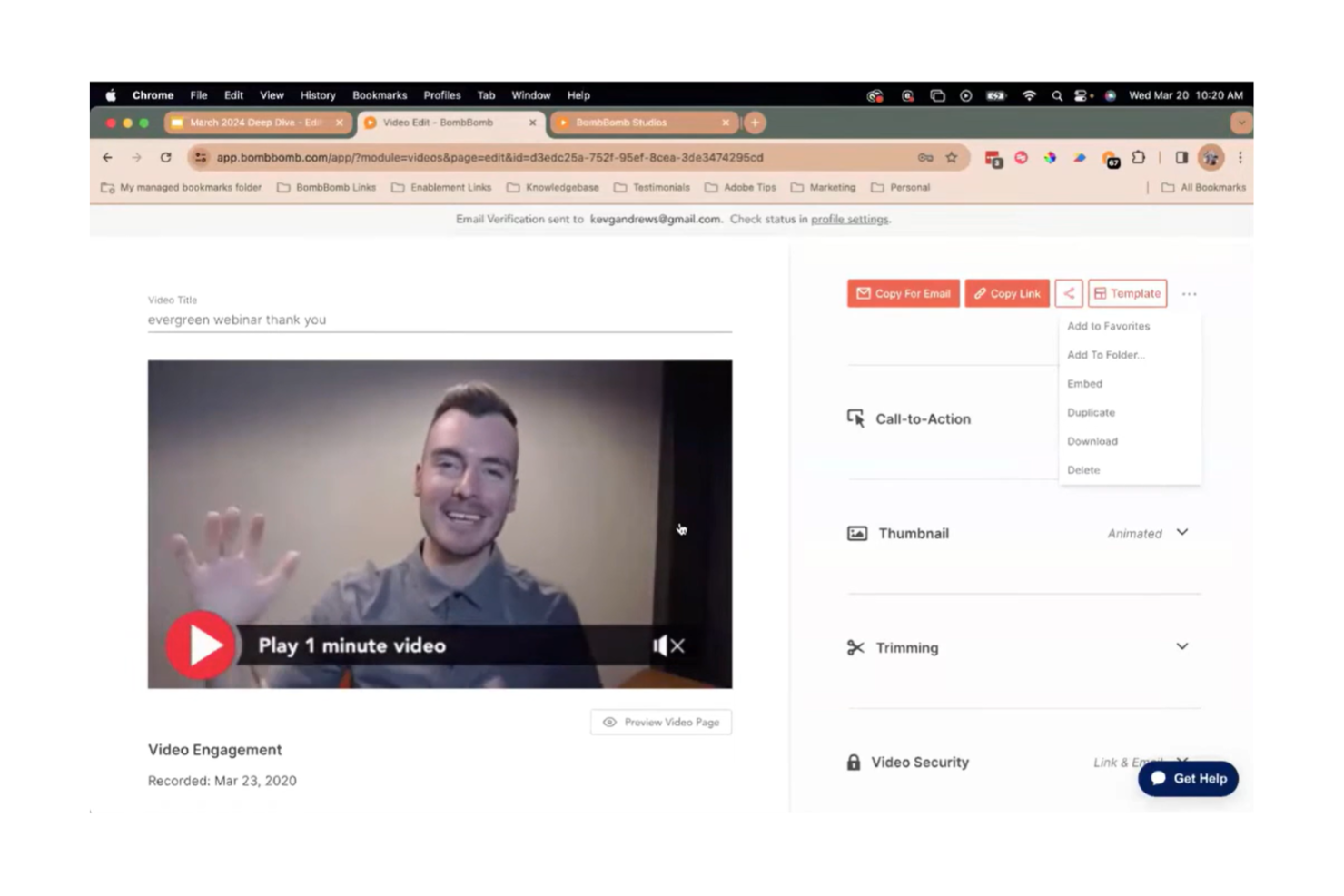The height and width of the screenshot is (896, 1344).
Task: Switch to the BombBomb Studios tab
Action: point(636,123)
